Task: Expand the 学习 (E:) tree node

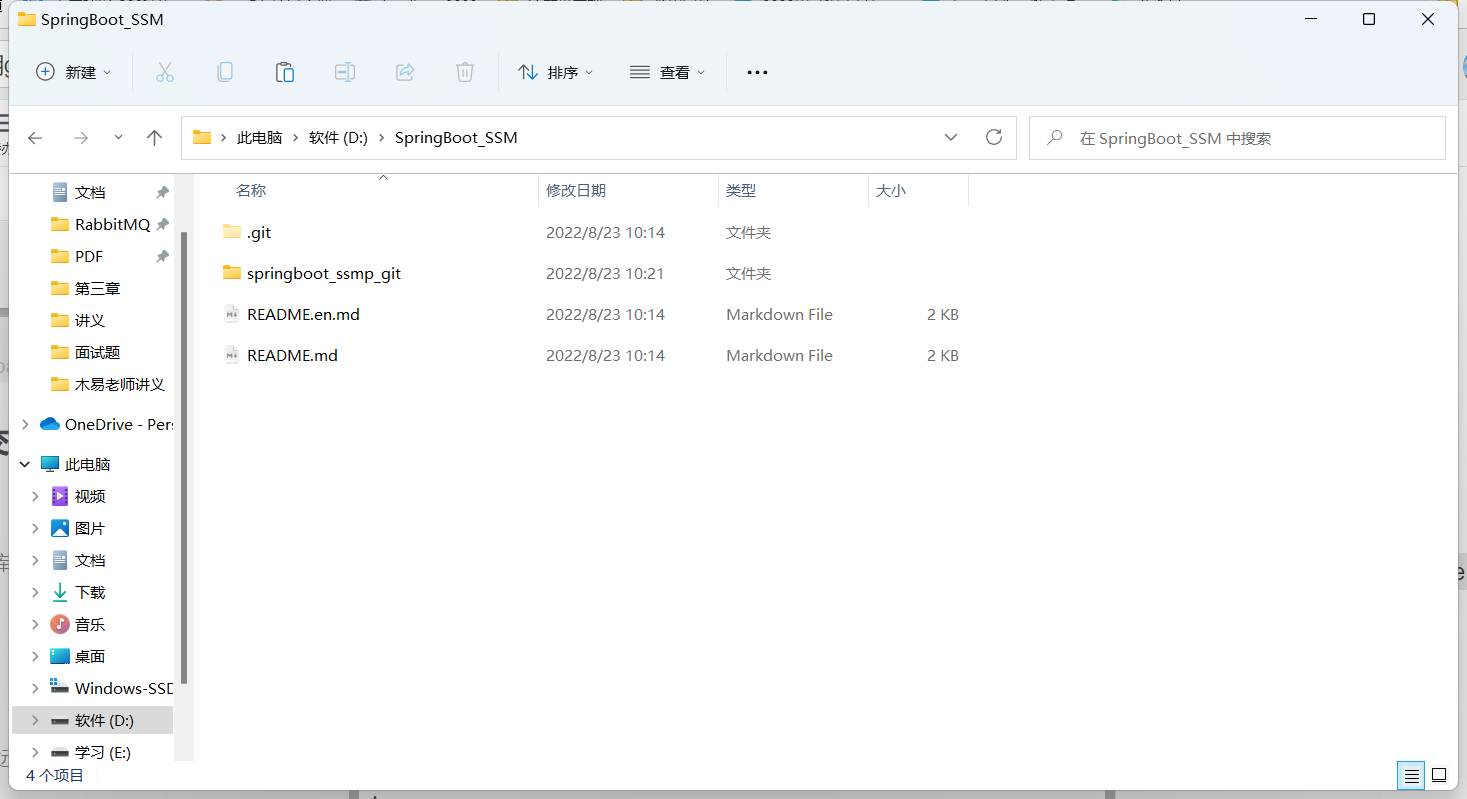Action: (36, 752)
